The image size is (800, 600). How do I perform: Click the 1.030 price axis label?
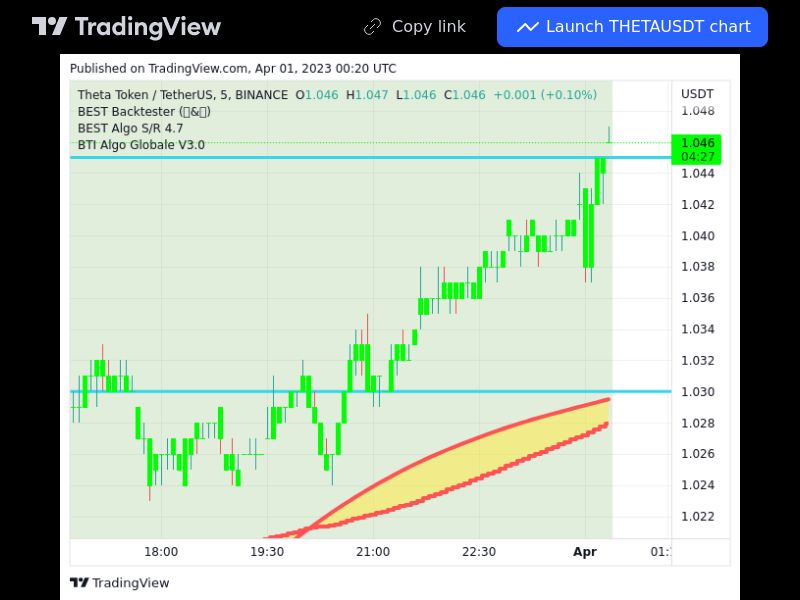coord(697,392)
